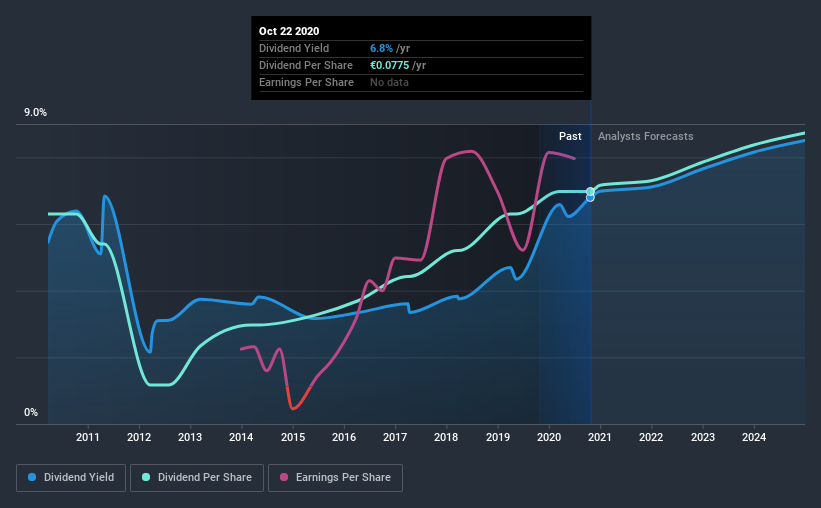Click the tooltip 'No data' text
The width and height of the screenshot is (821, 508).
389,82
